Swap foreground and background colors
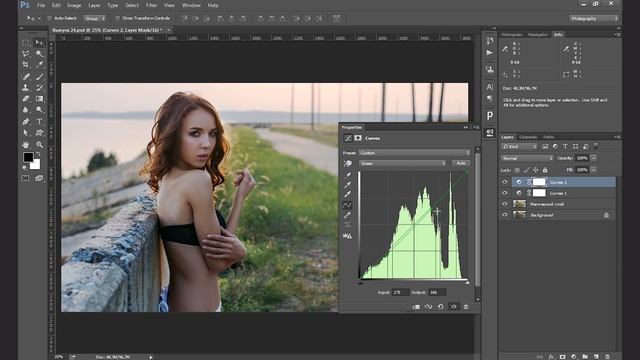The width and height of the screenshot is (640, 360). 38,154
